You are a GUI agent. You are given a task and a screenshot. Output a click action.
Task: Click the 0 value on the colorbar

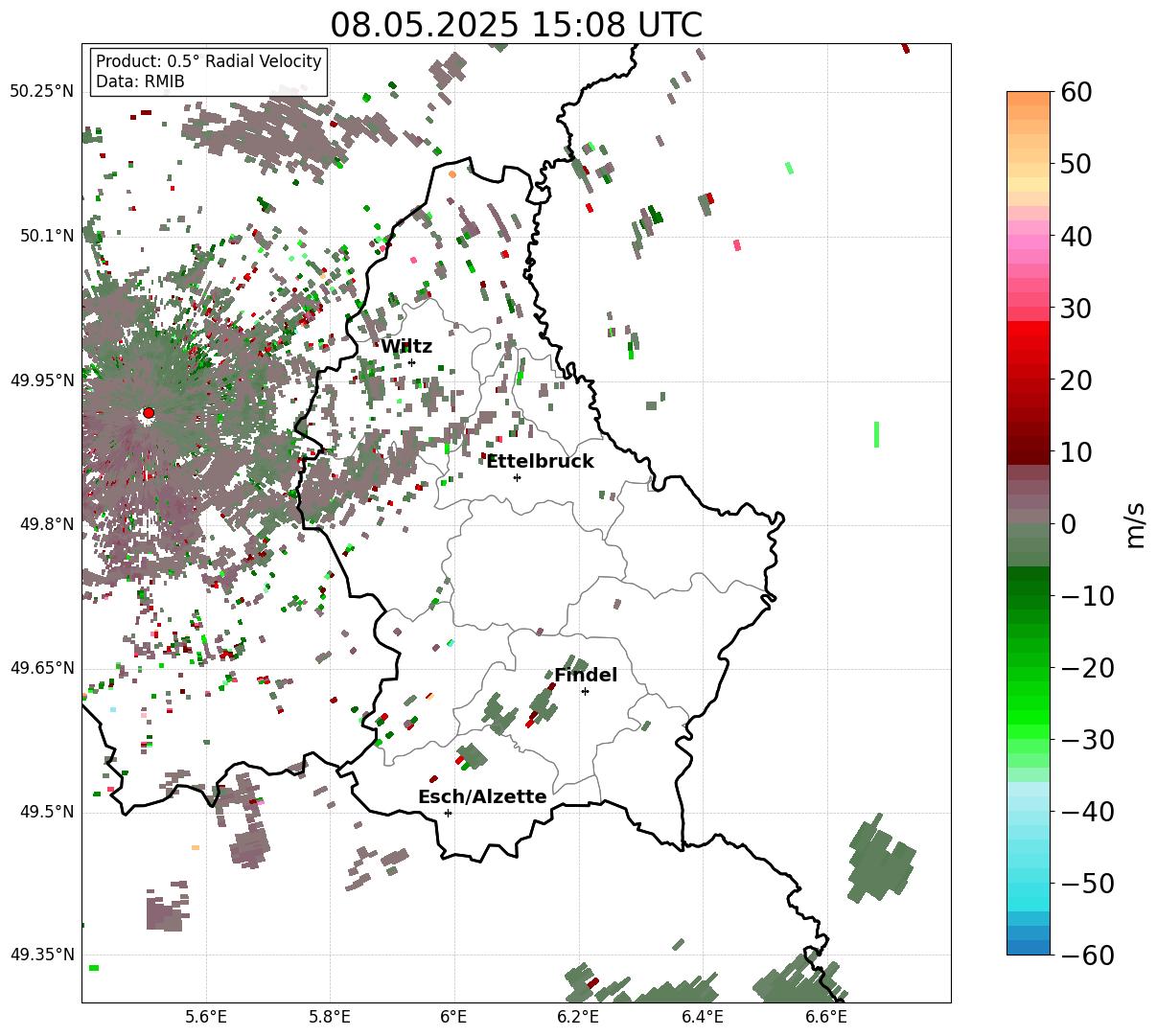1069,524
